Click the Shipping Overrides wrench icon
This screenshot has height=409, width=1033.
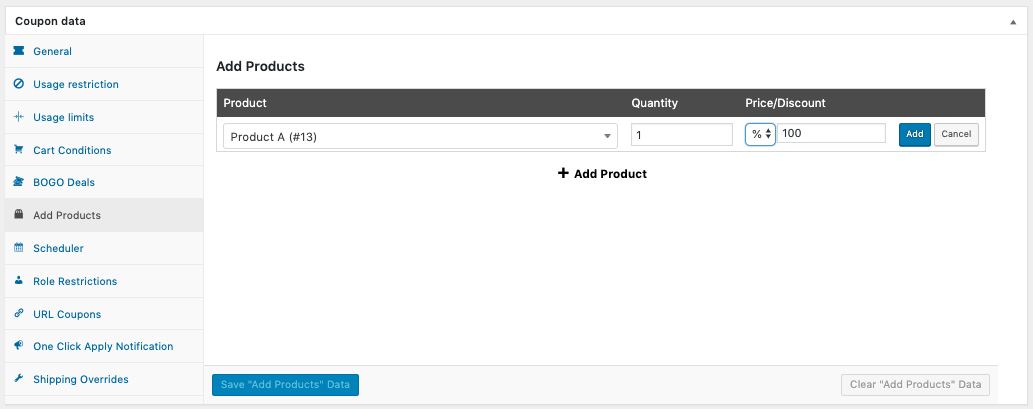click(18, 379)
